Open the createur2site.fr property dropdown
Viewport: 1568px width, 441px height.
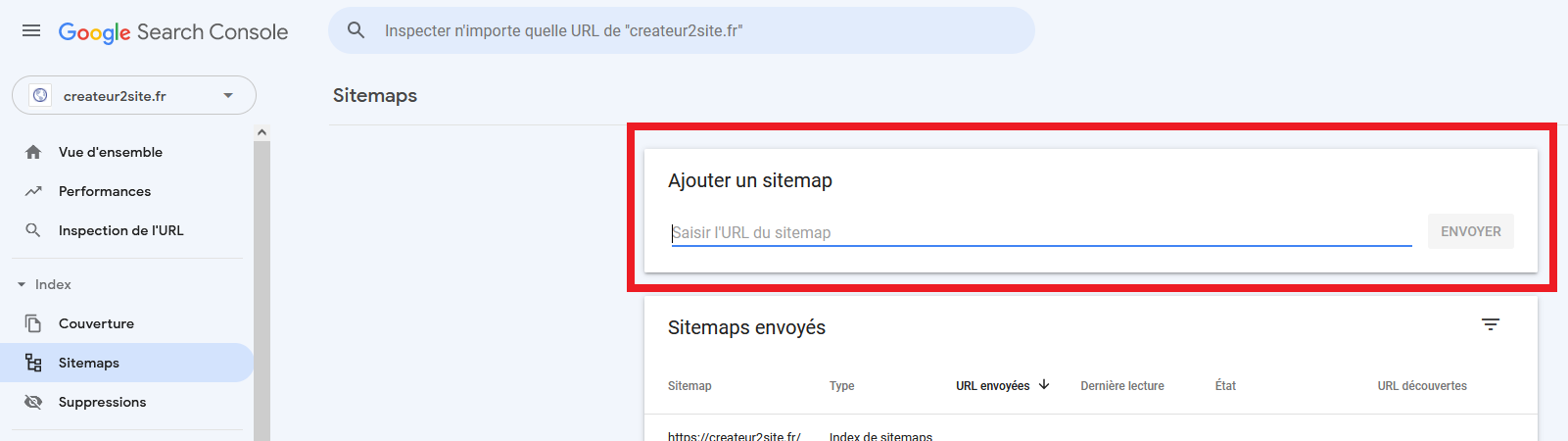[x=134, y=95]
